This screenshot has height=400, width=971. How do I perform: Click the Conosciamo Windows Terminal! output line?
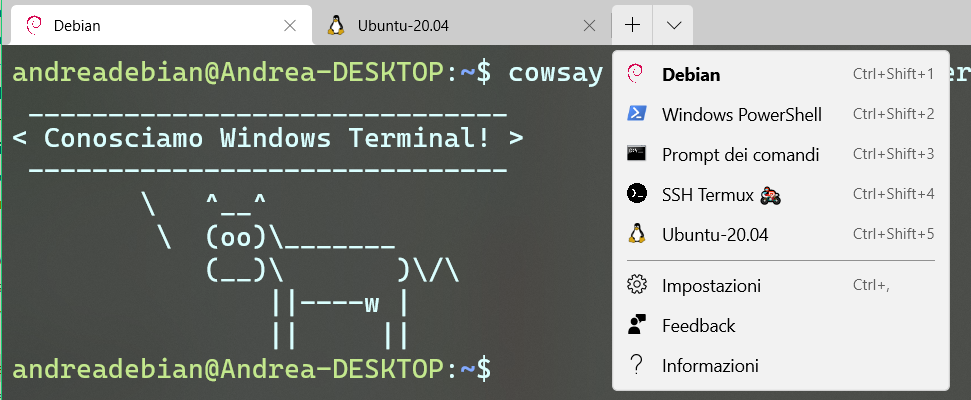pyautogui.click(x=268, y=138)
